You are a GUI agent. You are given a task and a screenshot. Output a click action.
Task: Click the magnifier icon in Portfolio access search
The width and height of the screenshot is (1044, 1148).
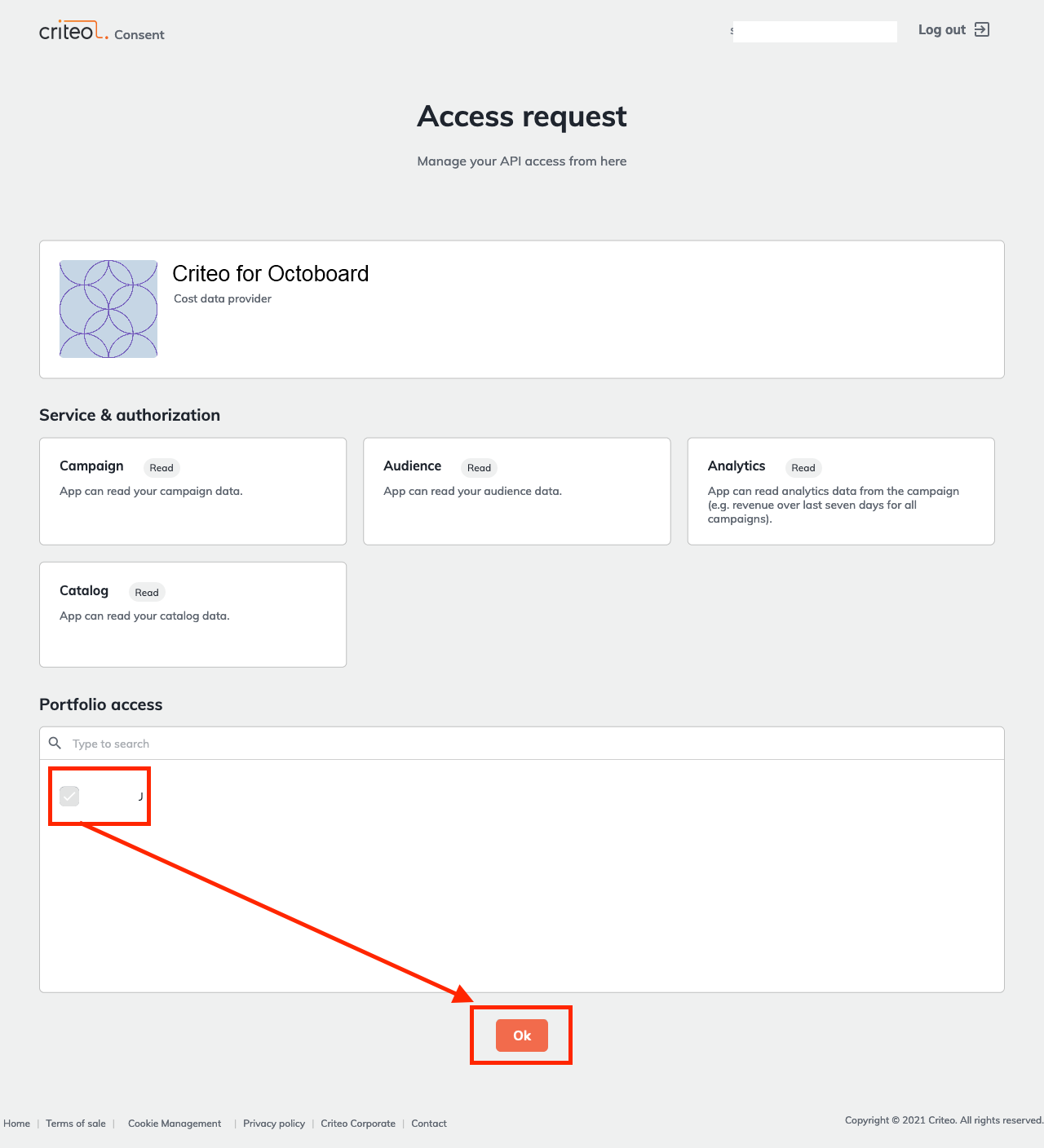click(x=55, y=743)
